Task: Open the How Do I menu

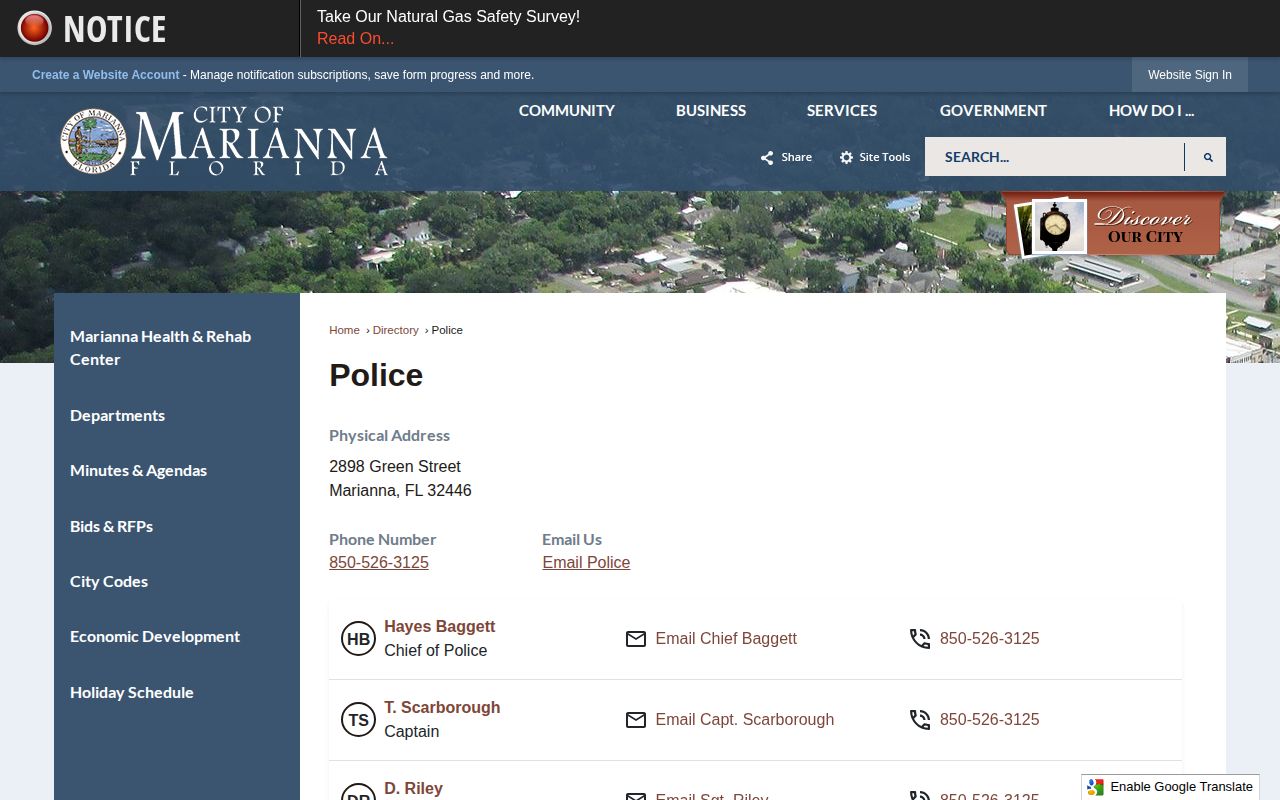Action: 1151,111
